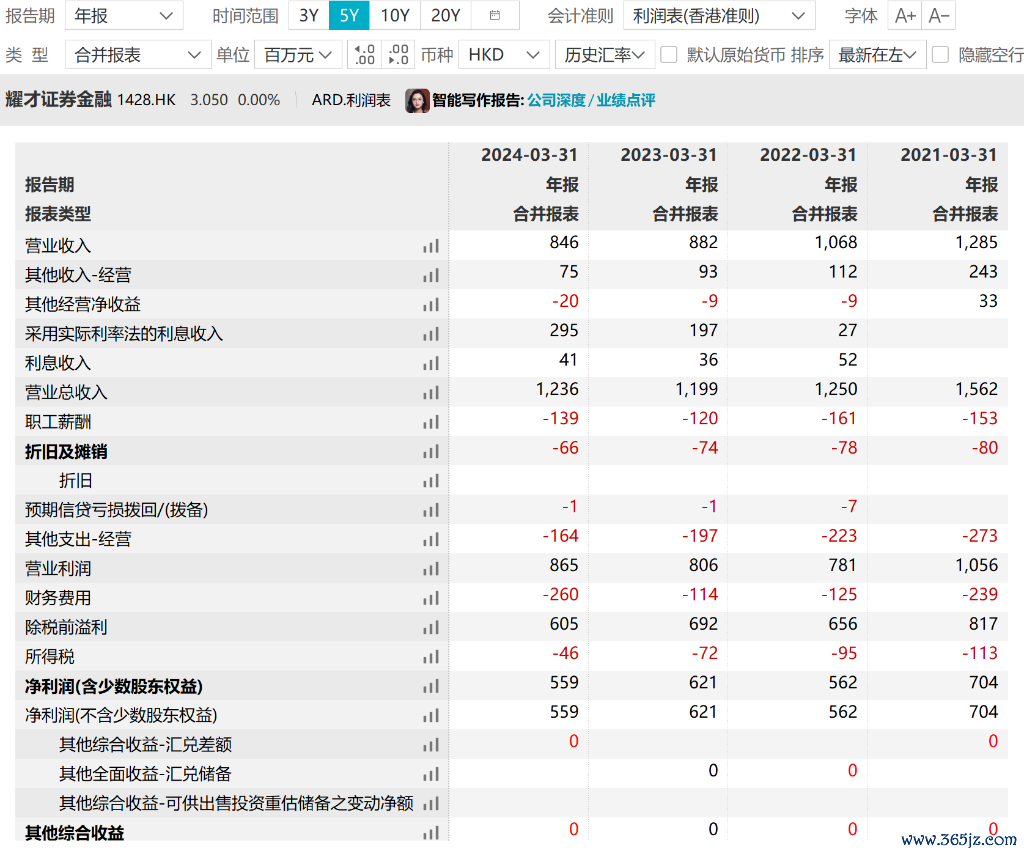The image size is (1024, 855).
Task: Enable 默认原始货币 checkbox
Action: click(668, 55)
